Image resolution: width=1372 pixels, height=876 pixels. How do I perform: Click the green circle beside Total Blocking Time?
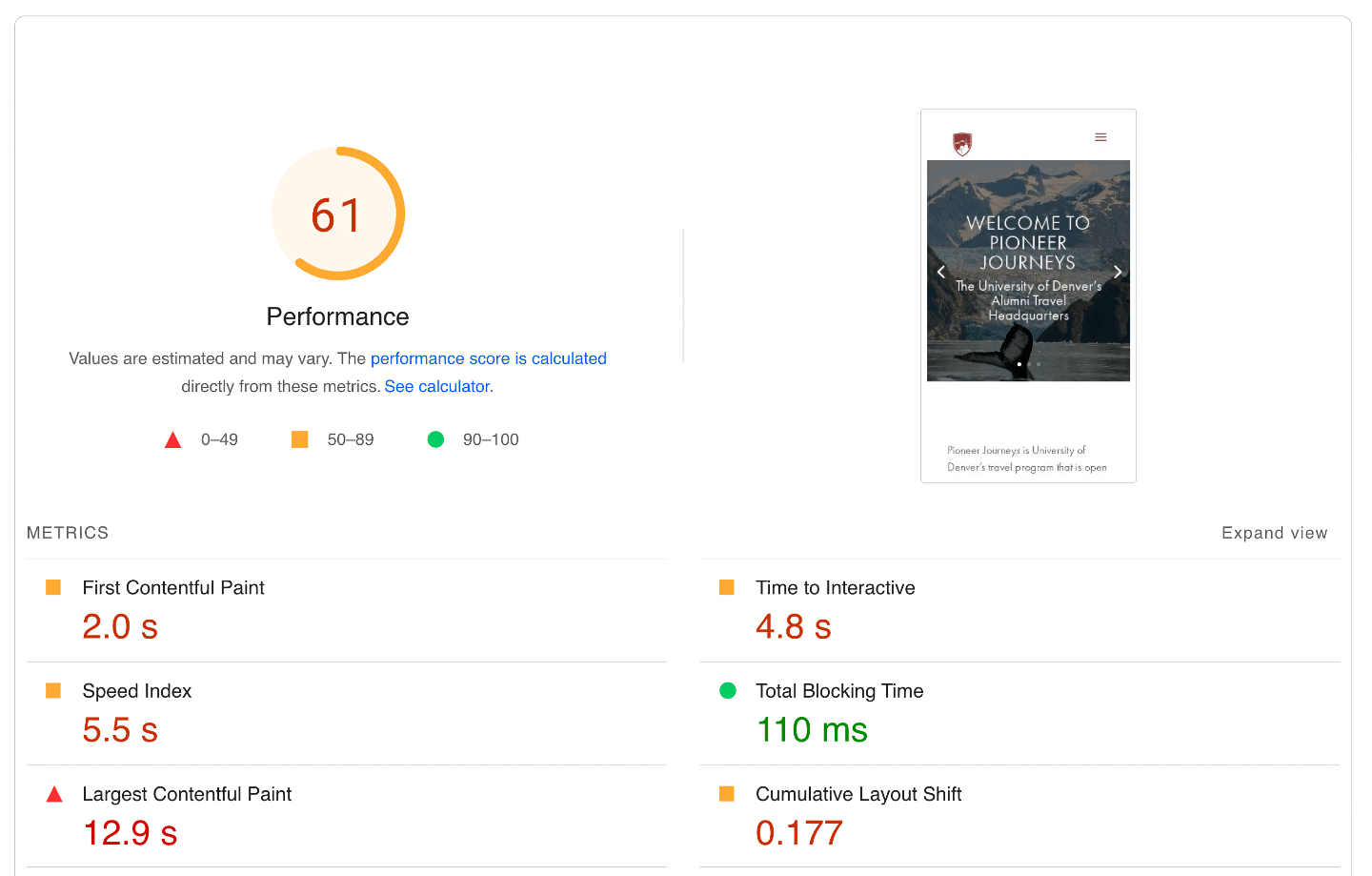coord(727,691)
